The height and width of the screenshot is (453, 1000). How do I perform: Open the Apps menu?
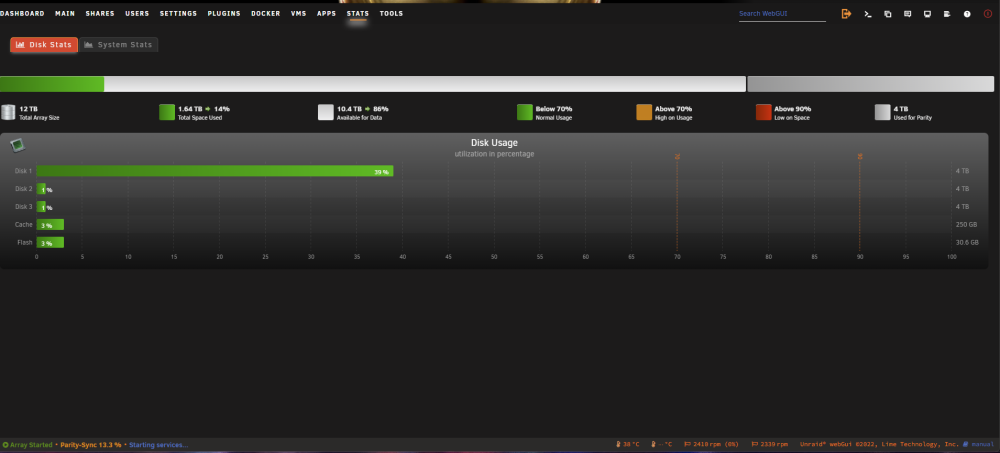[327, 13]
